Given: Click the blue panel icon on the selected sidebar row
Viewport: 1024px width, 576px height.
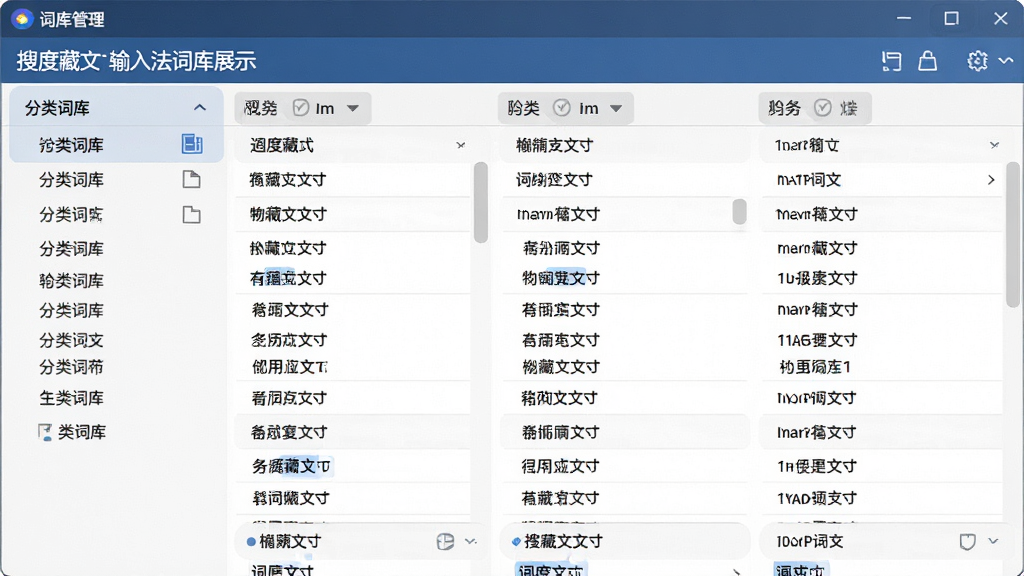Looking at the screenshot, I should click(191, 144).
